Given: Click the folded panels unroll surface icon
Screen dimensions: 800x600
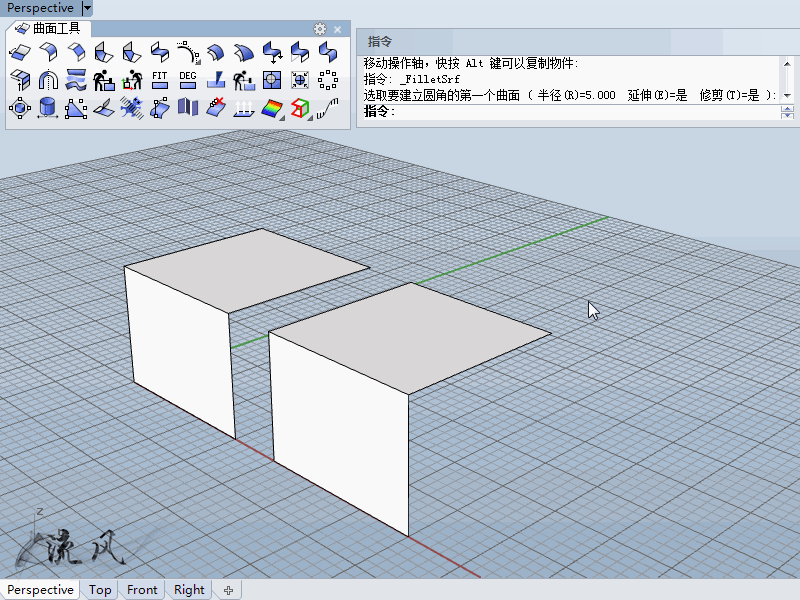Looking at the screenshot, I should tap(188, 108).
